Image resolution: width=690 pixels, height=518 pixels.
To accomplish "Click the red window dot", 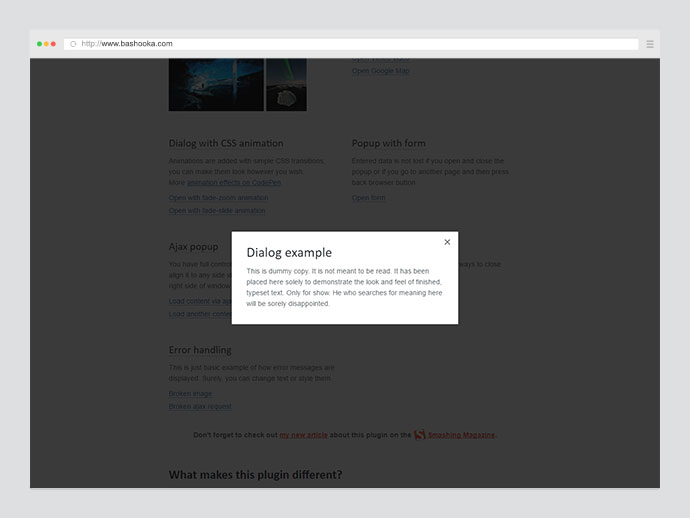I will 53,44.
